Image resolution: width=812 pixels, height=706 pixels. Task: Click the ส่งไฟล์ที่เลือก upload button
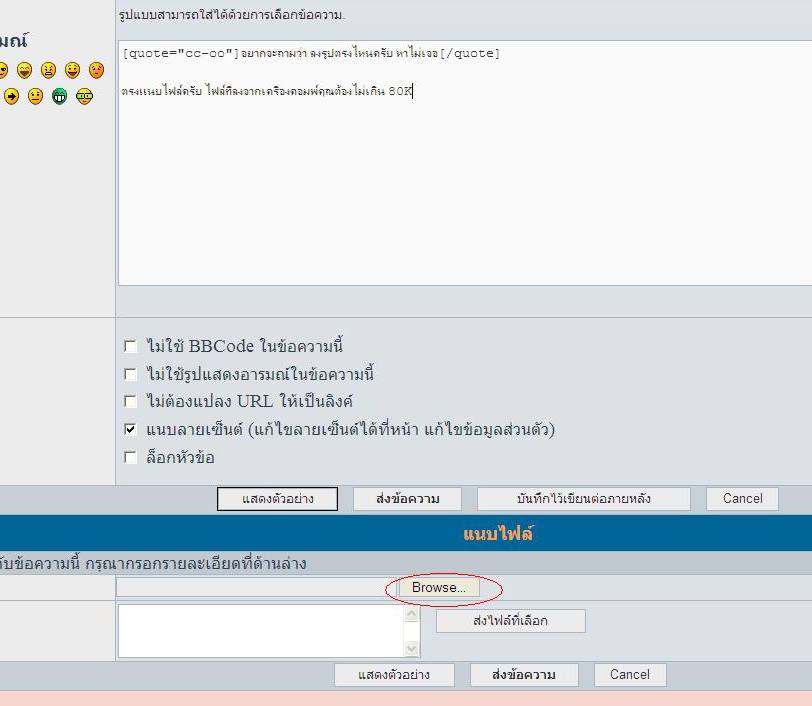click(x=511, y=621)
